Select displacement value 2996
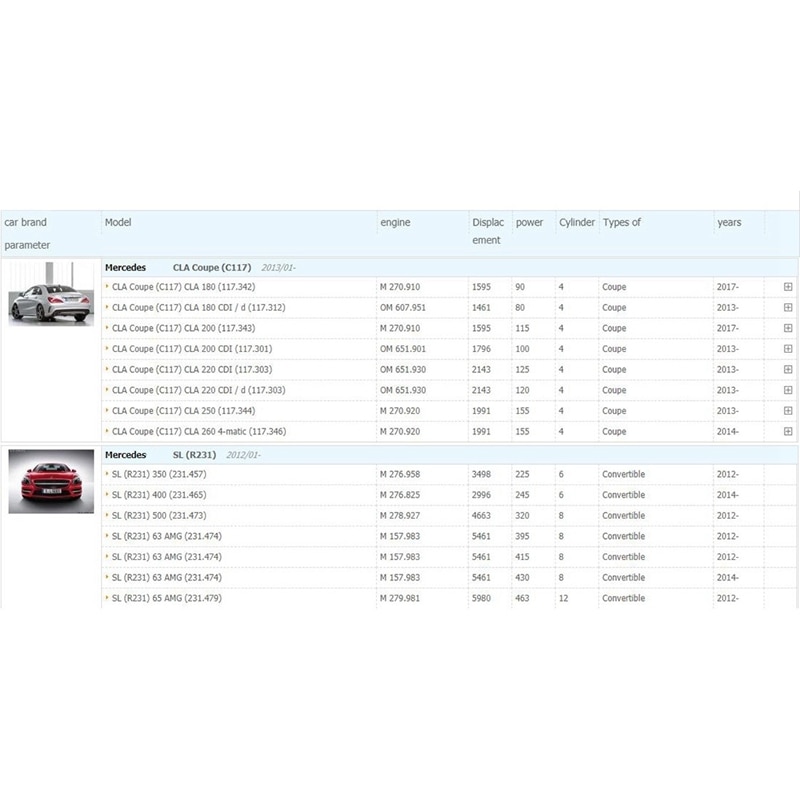The image size is (800, 800). [x=481, y=495]
